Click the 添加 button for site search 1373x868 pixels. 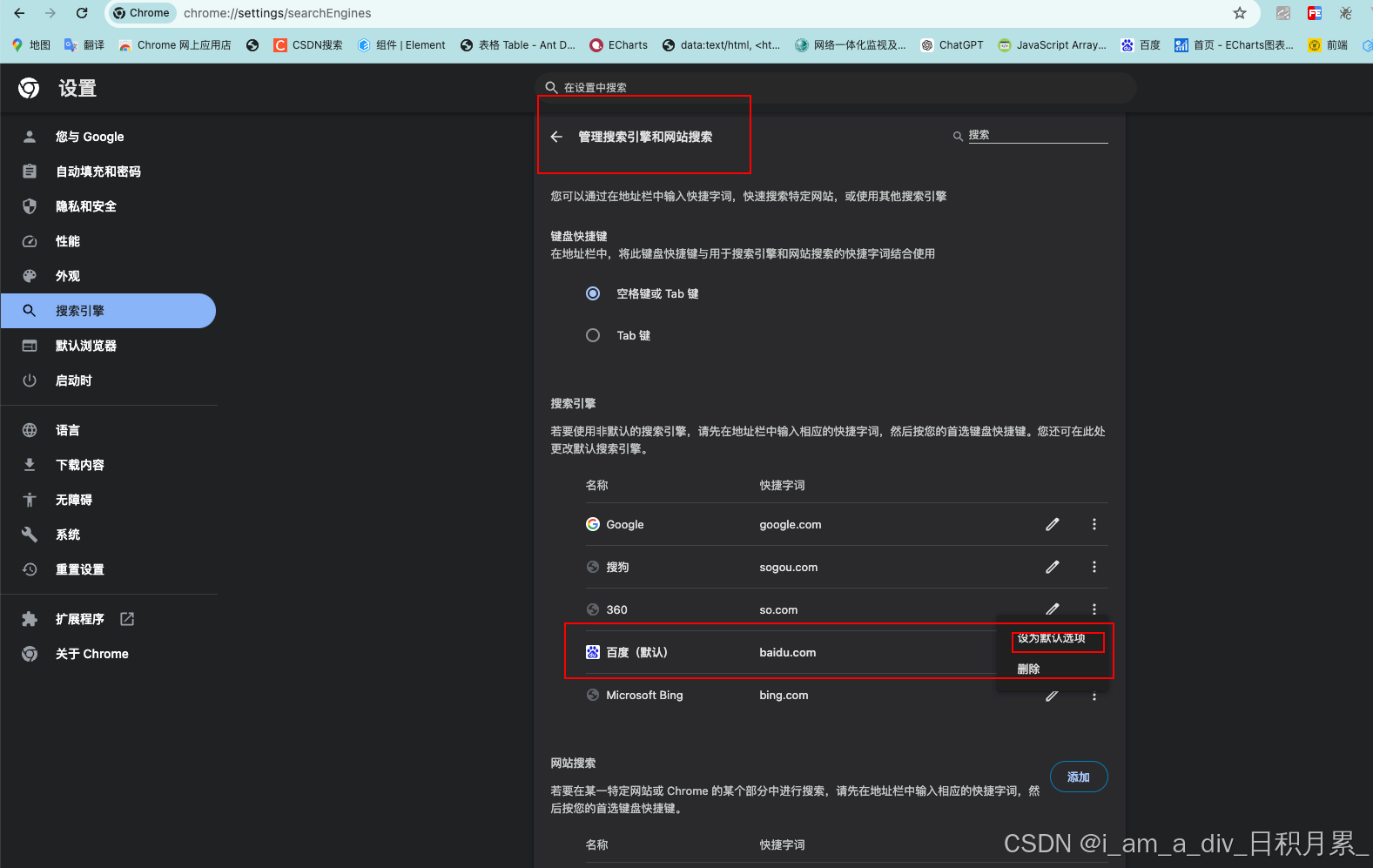click(x=1079, y=777)
